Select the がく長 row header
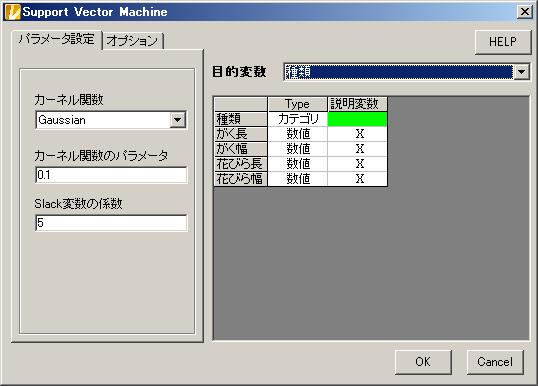The width and height of the screenshot is (538, 386). pyautogui.click(x=241, y=134)
